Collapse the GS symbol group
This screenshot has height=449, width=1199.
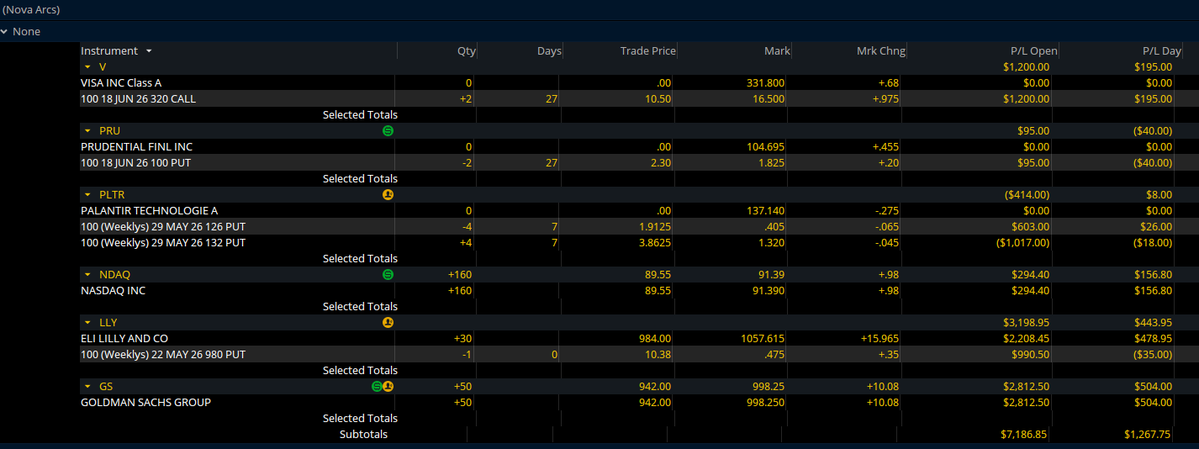tap(88, 386)
